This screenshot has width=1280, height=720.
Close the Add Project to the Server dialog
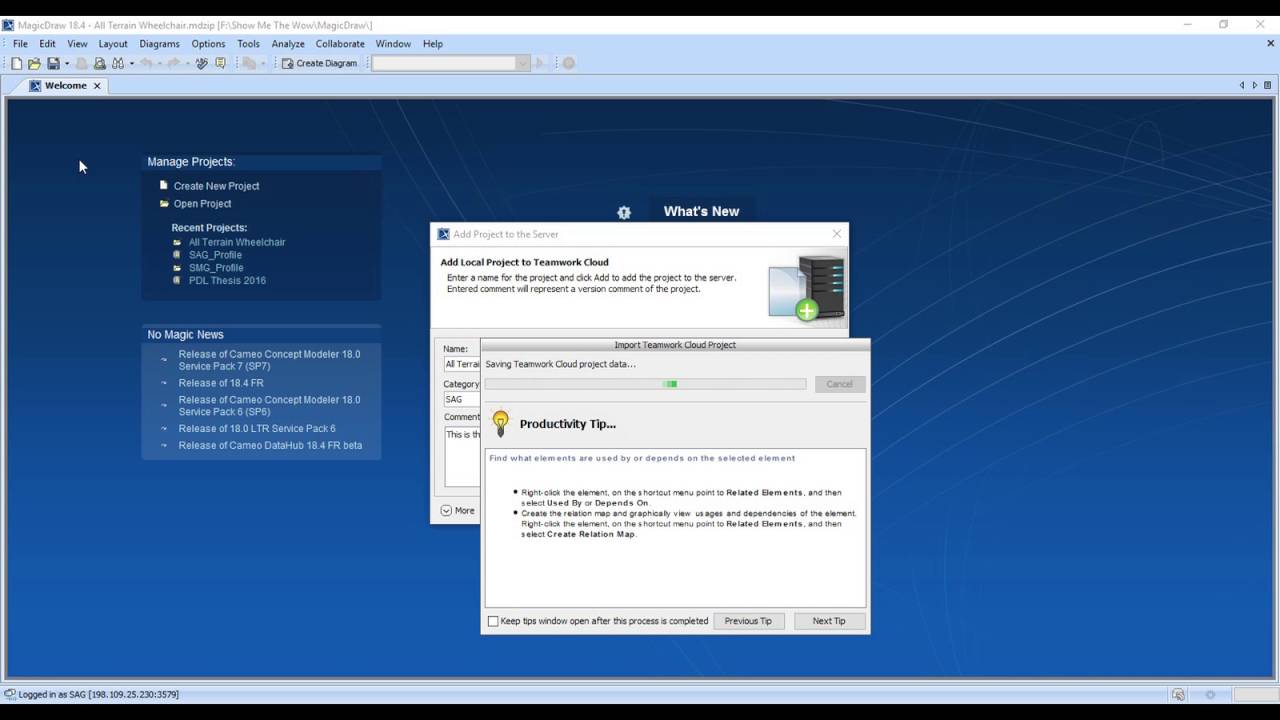click(x=837, y=234)
